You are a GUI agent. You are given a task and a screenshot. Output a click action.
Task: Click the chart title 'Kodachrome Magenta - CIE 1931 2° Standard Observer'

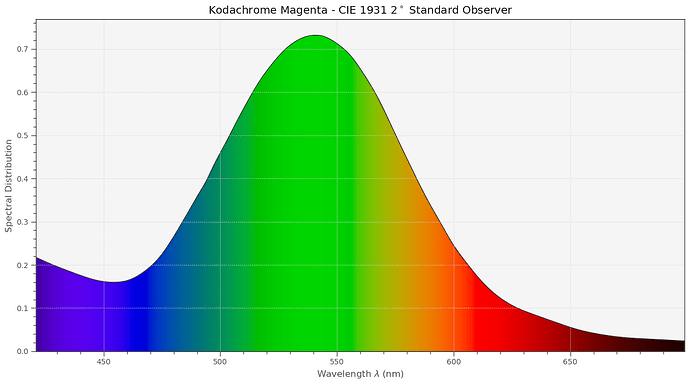(360, 10)
